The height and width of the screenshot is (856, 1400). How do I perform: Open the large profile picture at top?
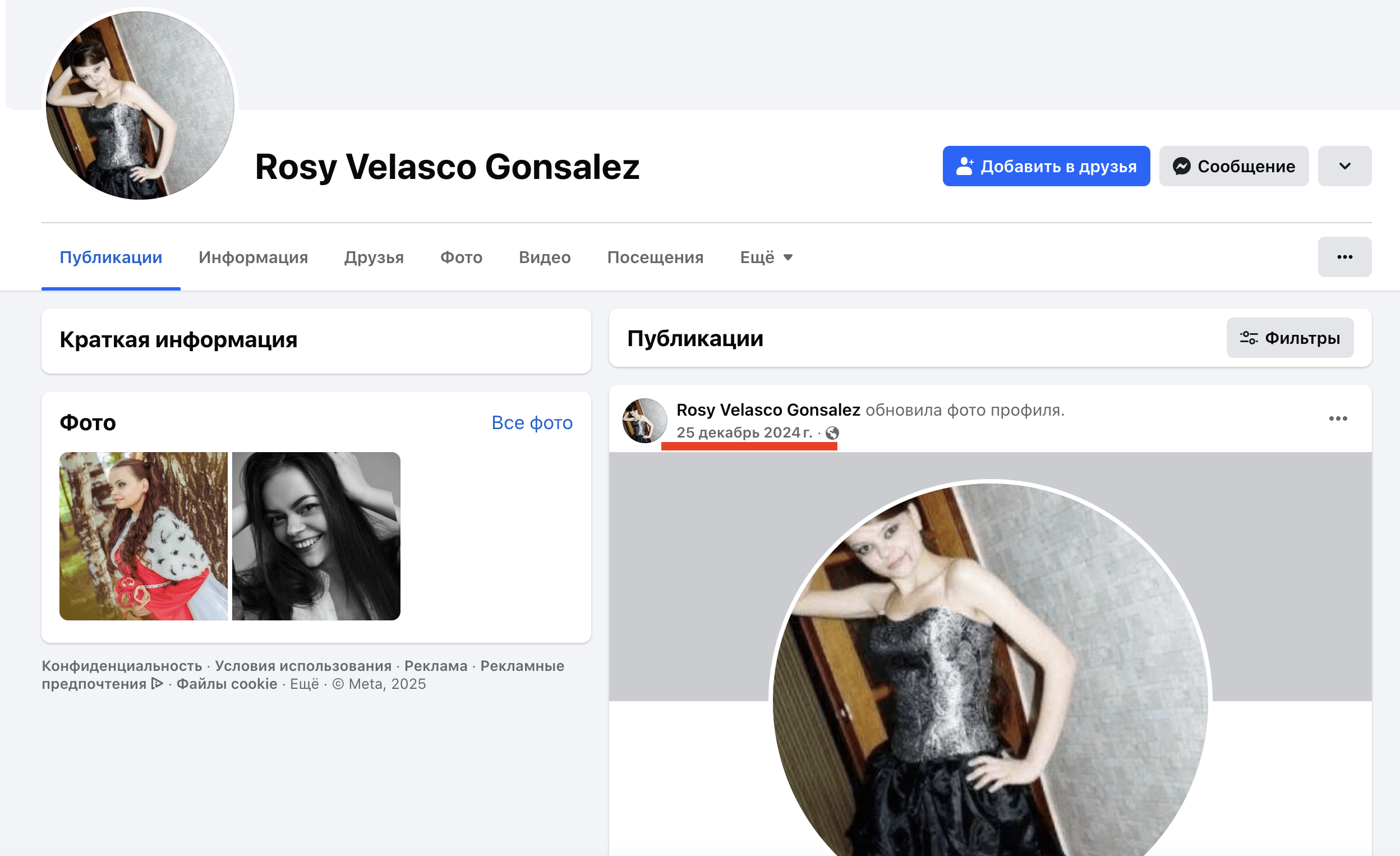coord(140,104)
